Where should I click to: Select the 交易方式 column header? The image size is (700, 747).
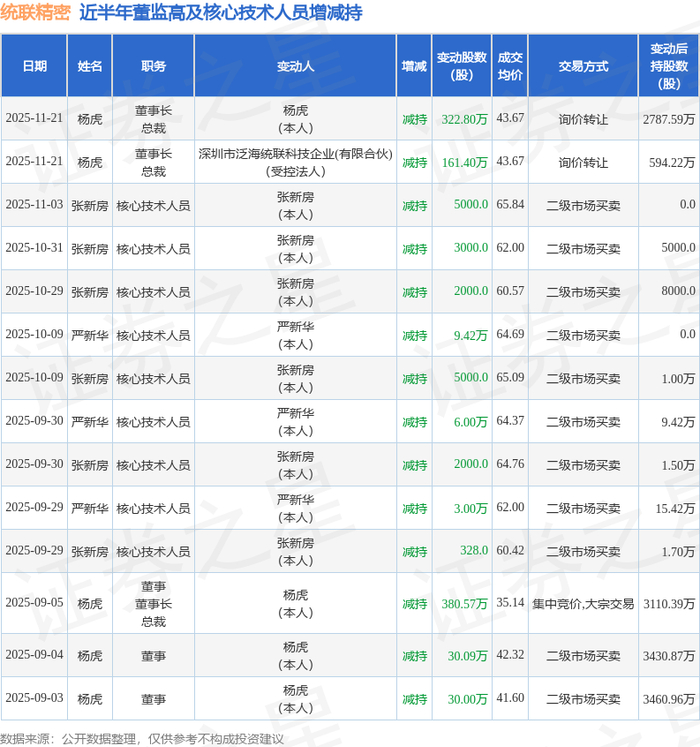(x=583, y=66)
